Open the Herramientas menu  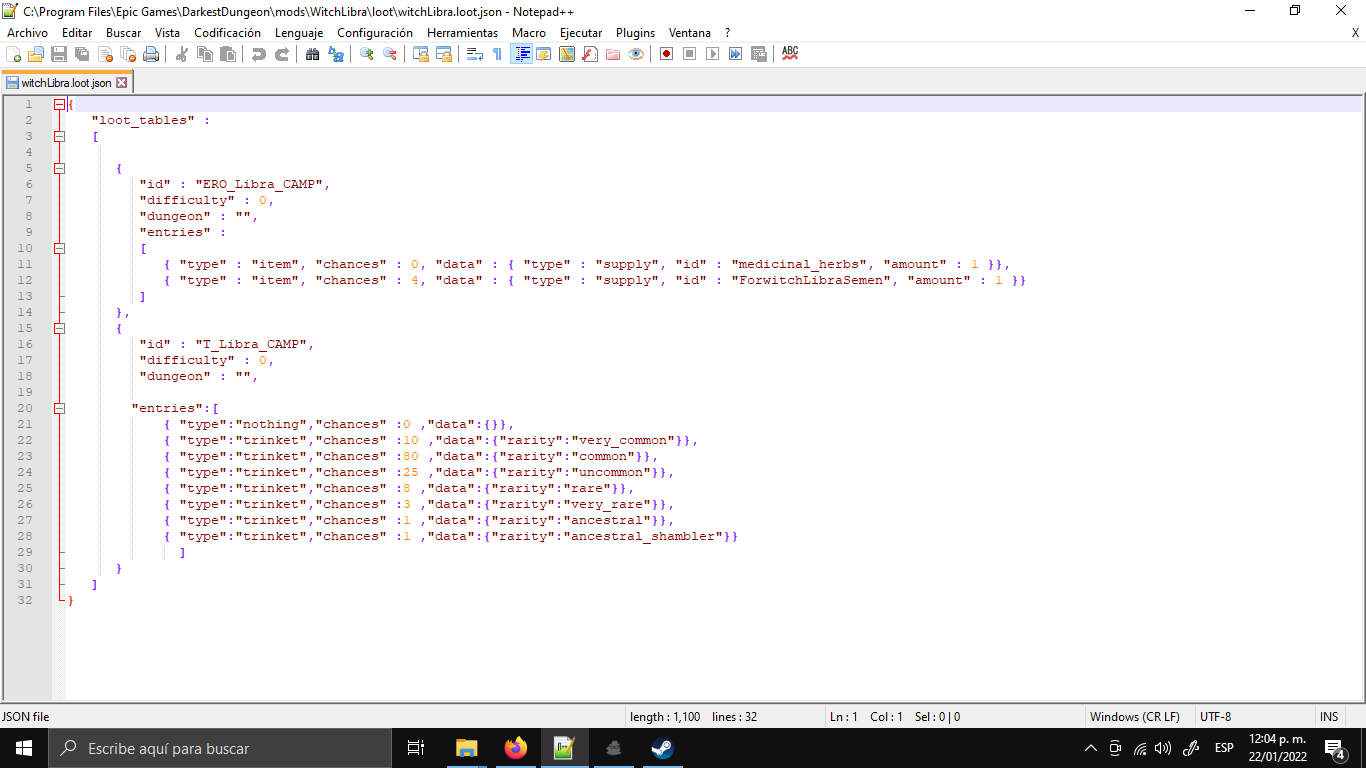pos(462,33)
